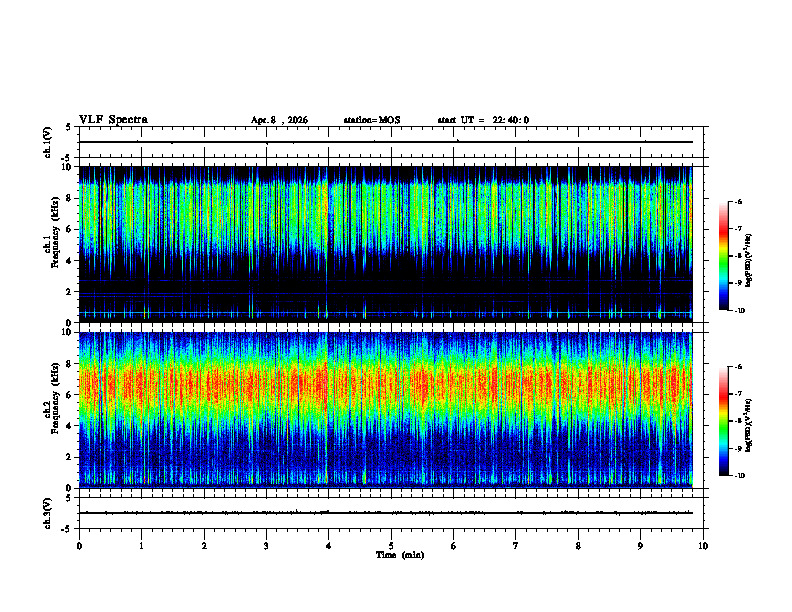Click time axis tick label "3"

(x=266, y=546)
